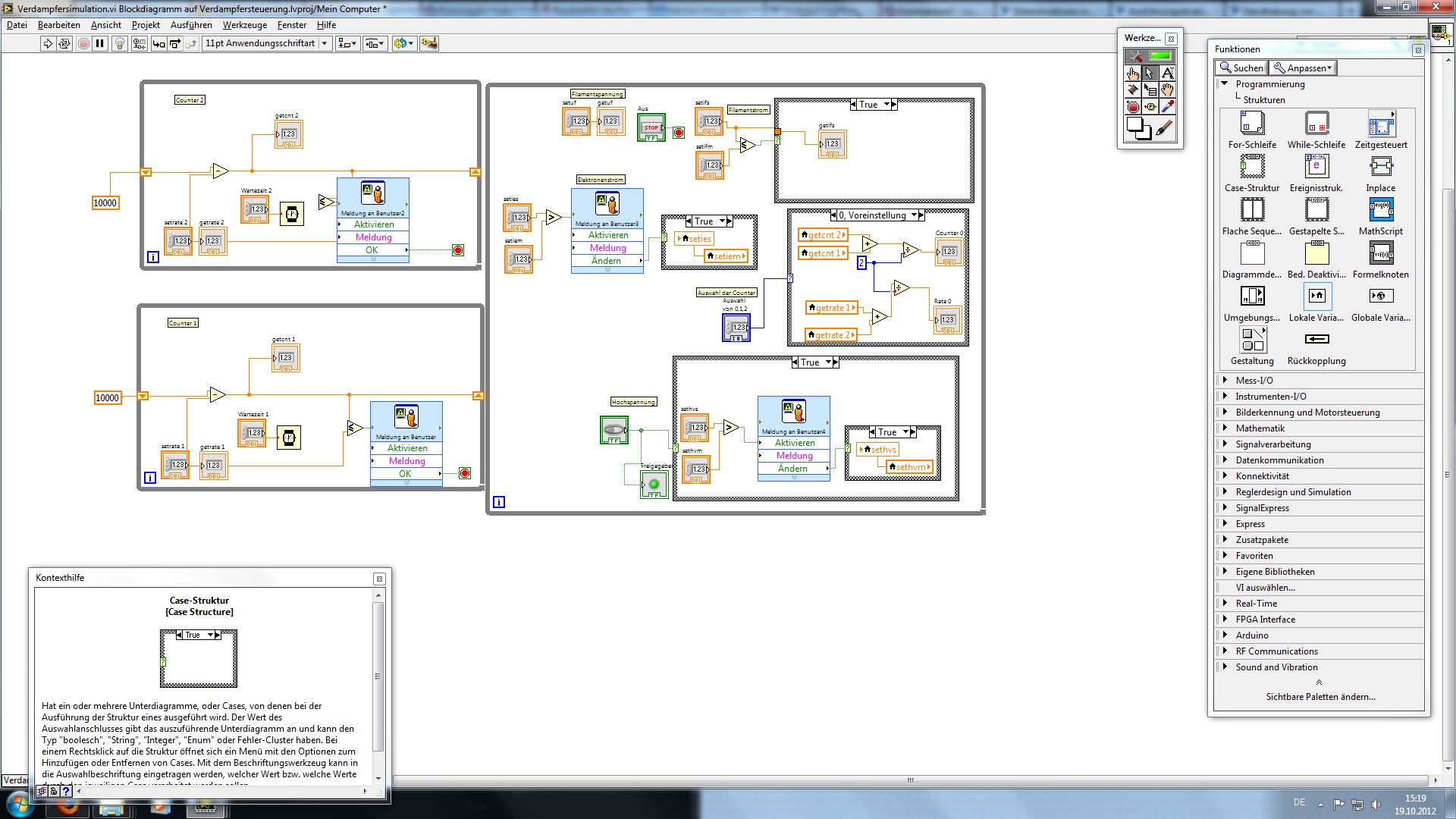The width and height of the screenshot is (1456, 819).
Task: Click the Run Continuously button
Action: click(x=64, y=43)
